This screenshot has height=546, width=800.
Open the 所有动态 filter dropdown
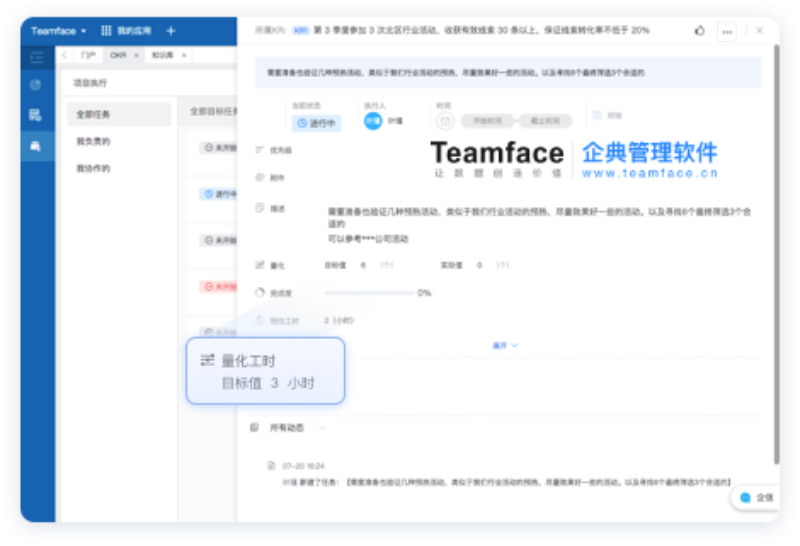click(322, 428)
